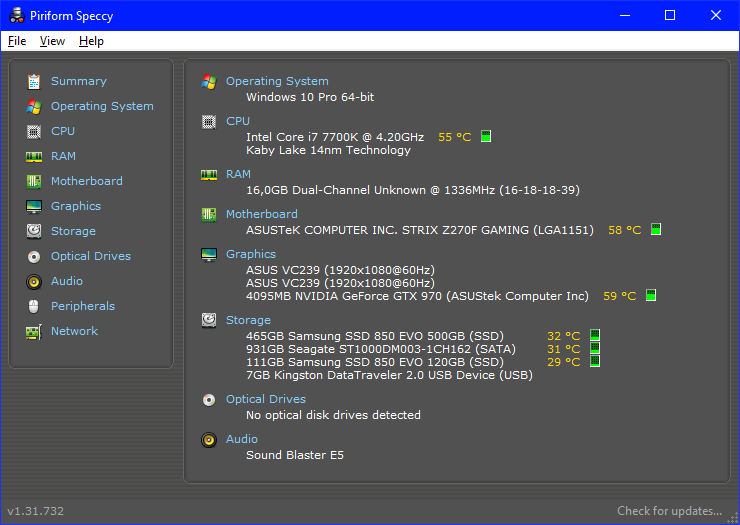
Task: Click the Peripherals mouse icon in sidebar
Action: point(34,306)
